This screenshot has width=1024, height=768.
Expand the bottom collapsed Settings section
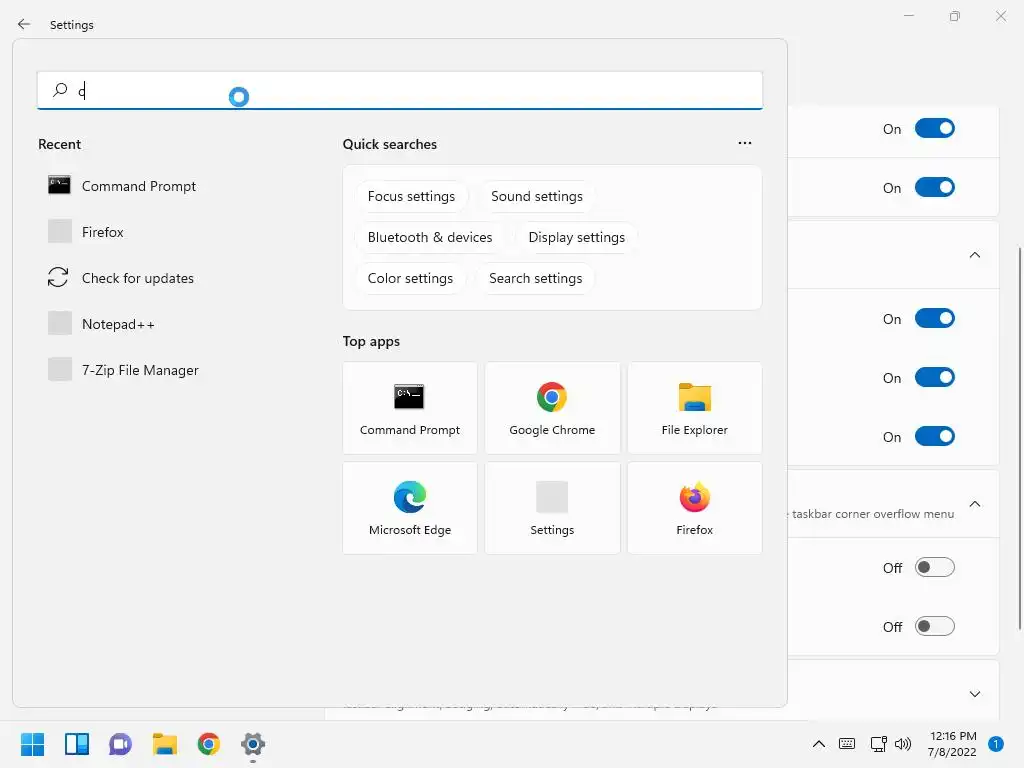pyautogui.click(x=974, y=694)
